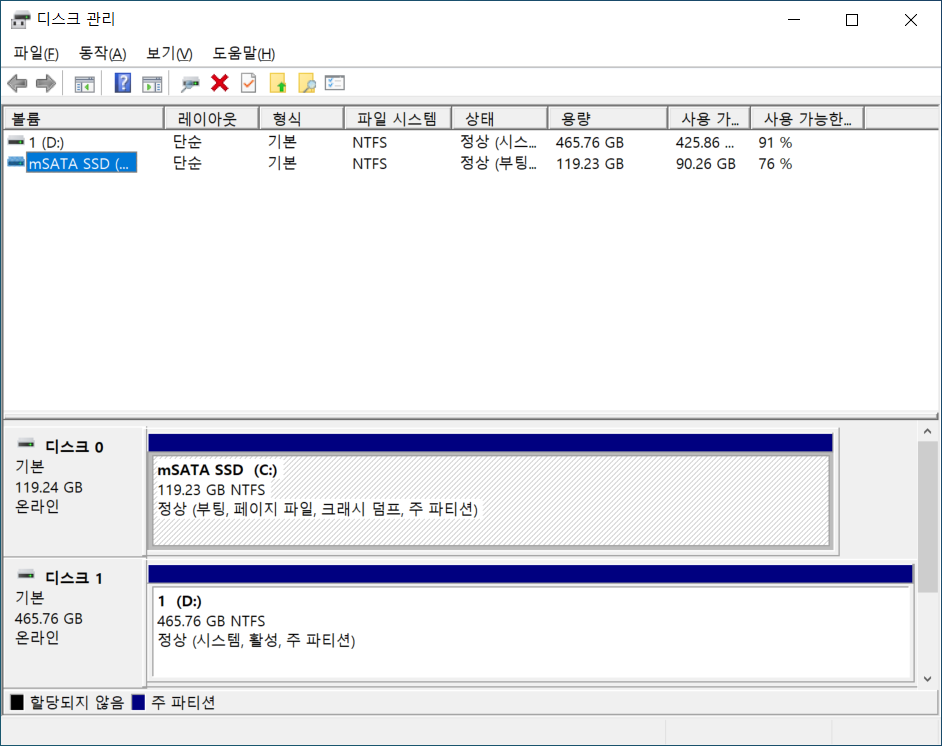
Task: Click the properties checkmark sheet icon
Action: click(249, 83)
